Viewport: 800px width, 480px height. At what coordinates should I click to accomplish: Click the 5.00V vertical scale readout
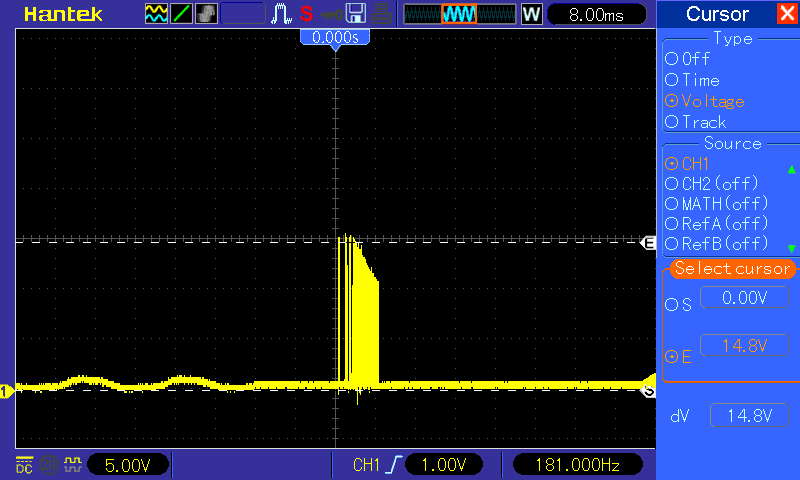[x=128, y=464]
